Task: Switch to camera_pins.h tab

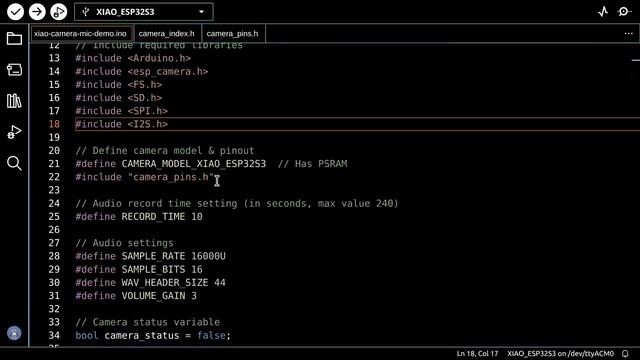Action: [x=233, y=33]
